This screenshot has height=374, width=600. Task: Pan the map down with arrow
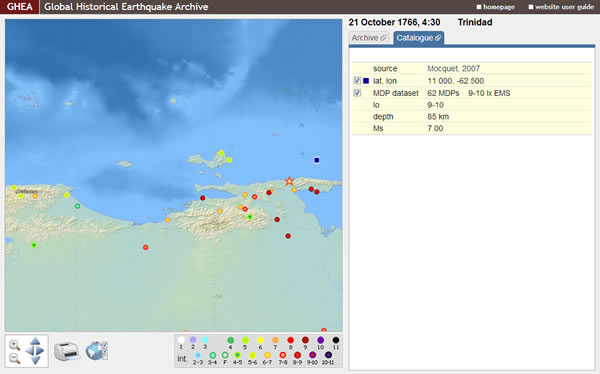(x=35, y=360)
